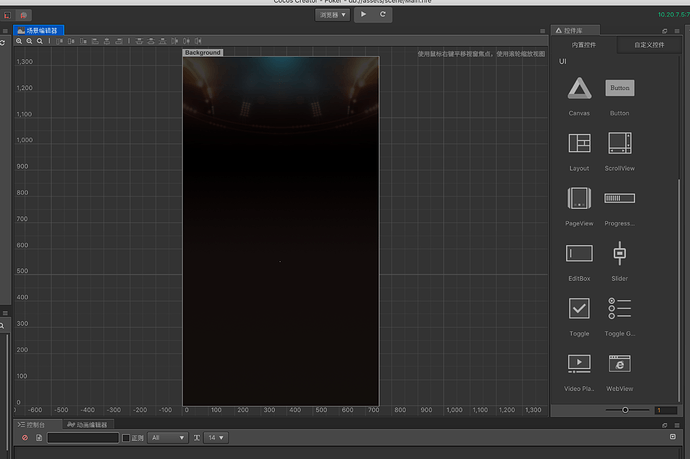Zoom in the scene view

(19, 41)
